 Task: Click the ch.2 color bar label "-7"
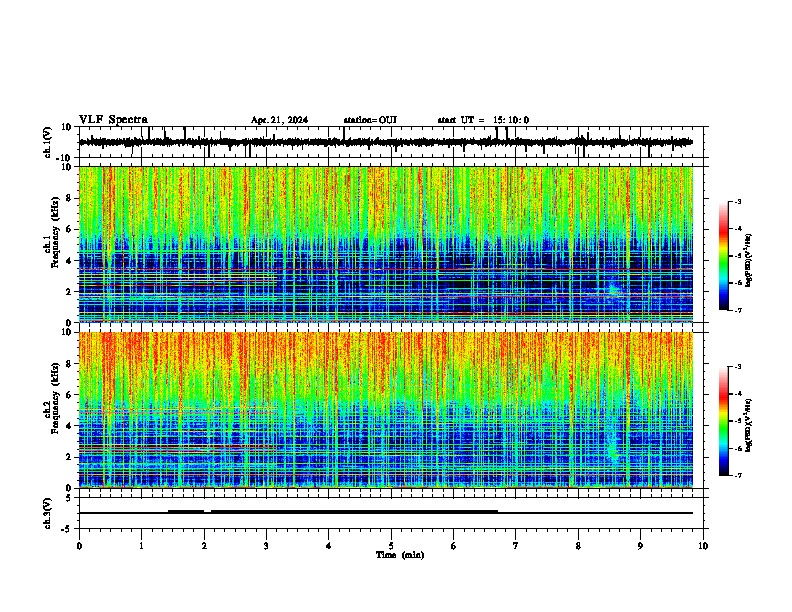(x=738, y=475)
